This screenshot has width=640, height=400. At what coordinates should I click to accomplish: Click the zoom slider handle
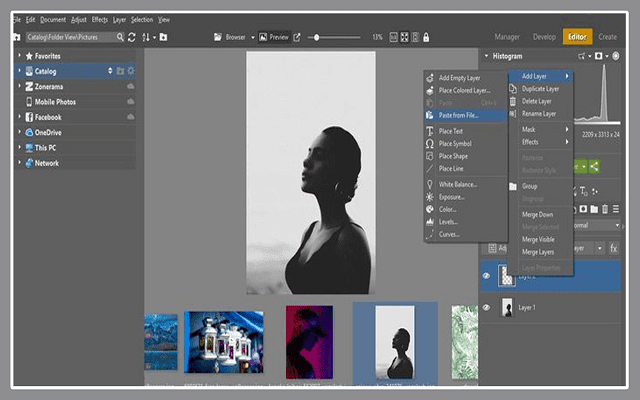coord(317,37)
